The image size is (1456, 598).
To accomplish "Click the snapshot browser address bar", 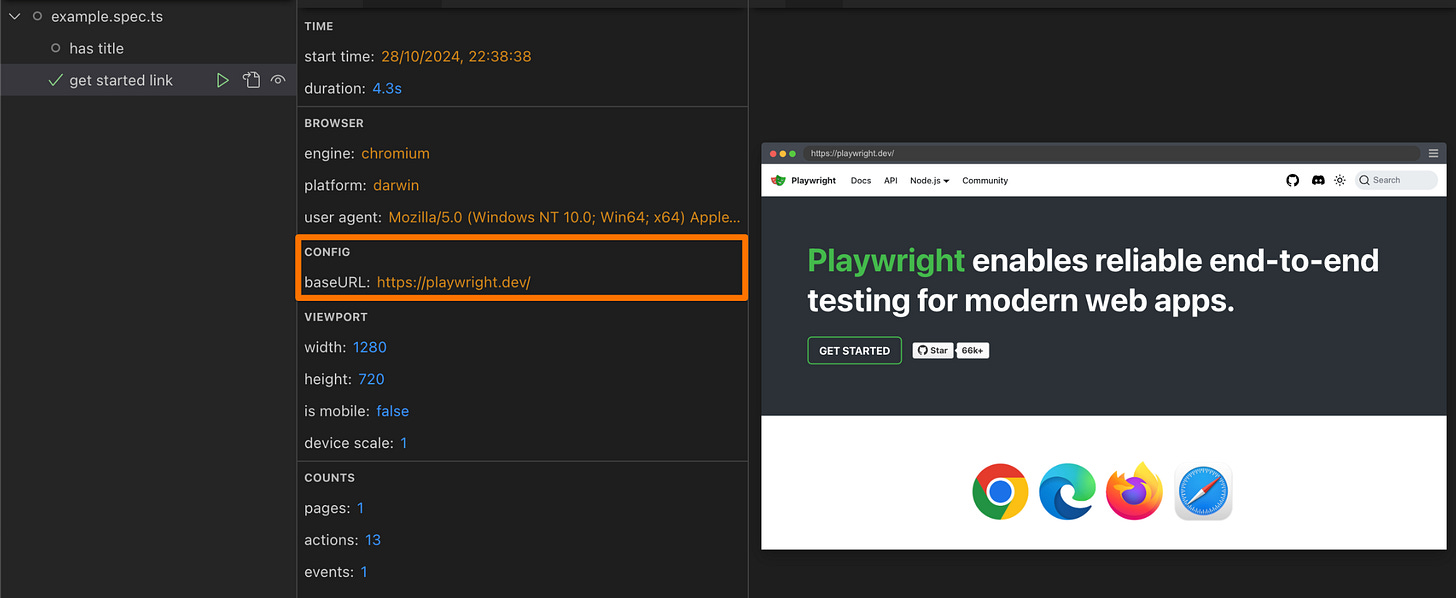I will tap(1111, 153).
